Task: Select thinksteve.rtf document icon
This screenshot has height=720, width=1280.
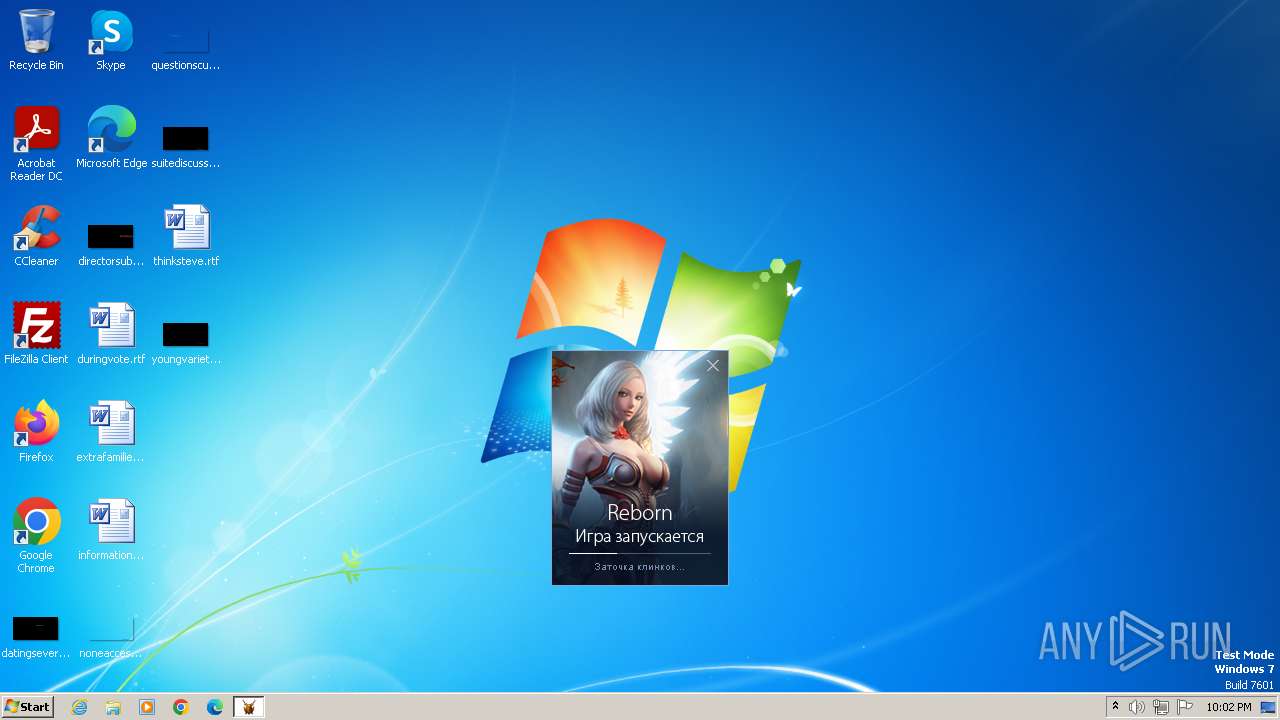Action: click(x=186, y=236)
